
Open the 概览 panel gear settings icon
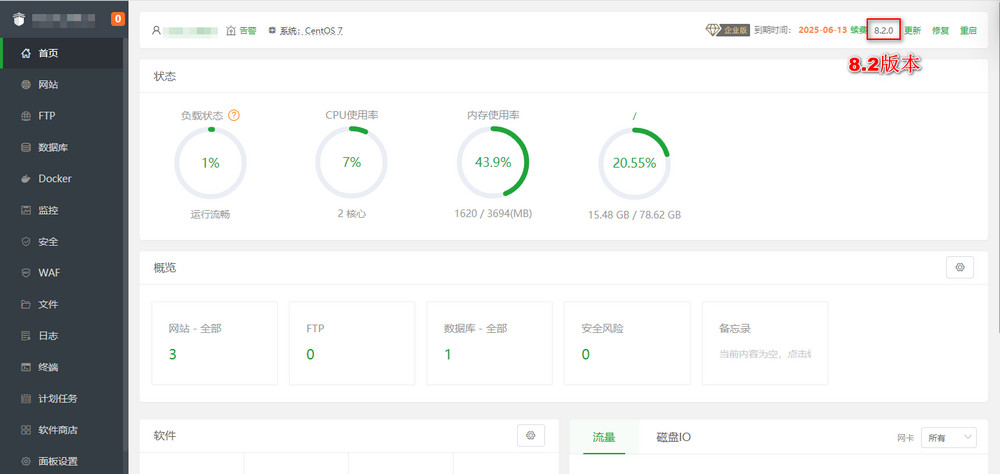(960, 267)
